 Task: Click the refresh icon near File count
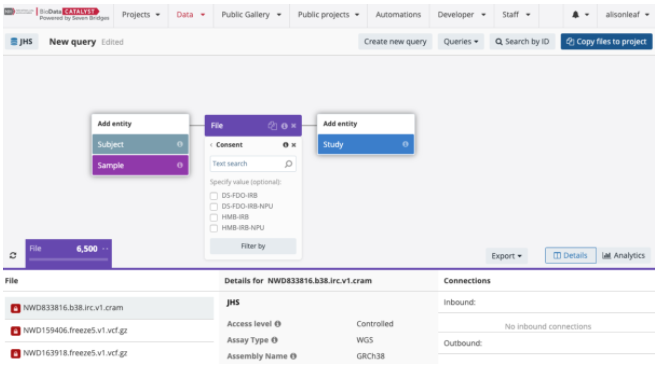(x=13, y=255)
